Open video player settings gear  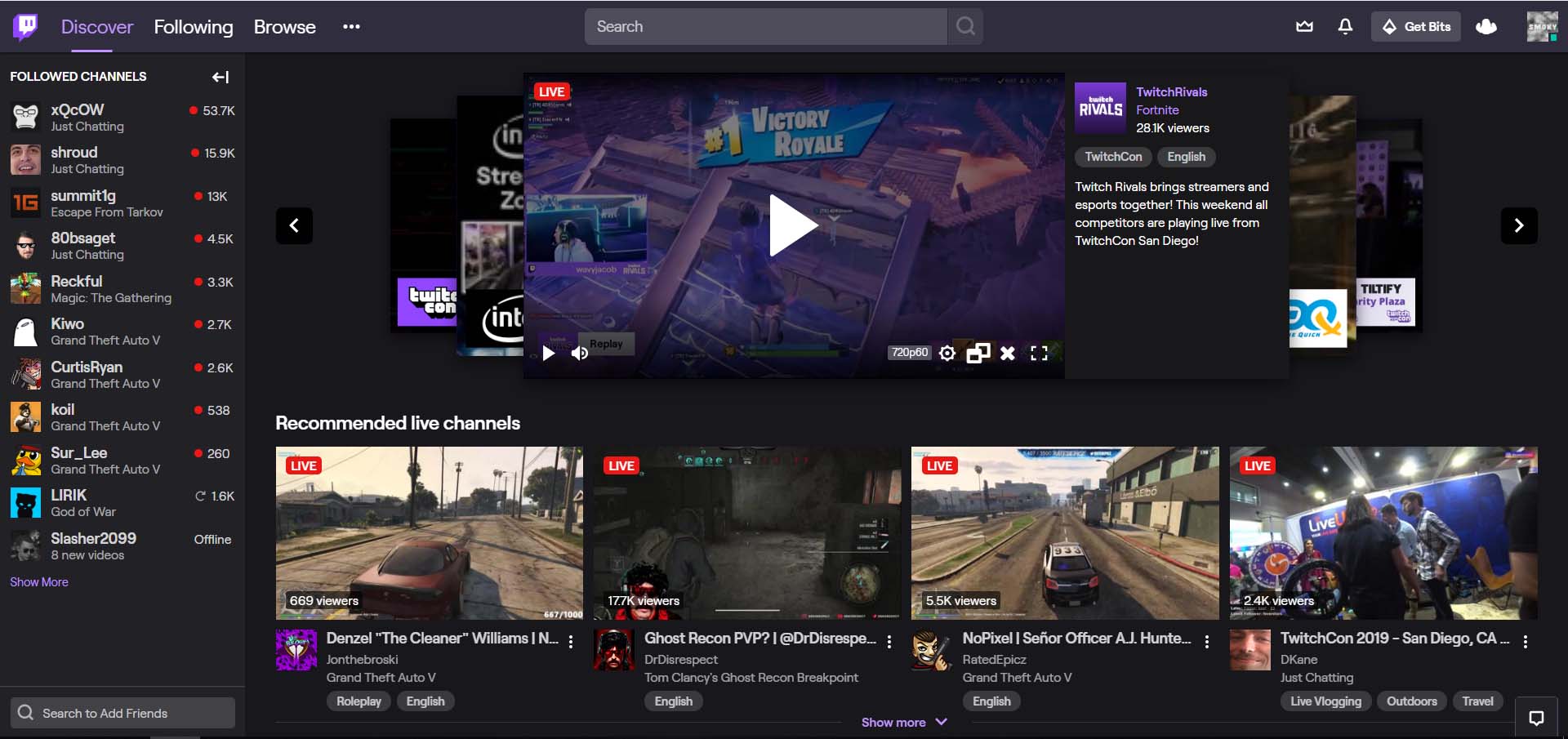947,353
